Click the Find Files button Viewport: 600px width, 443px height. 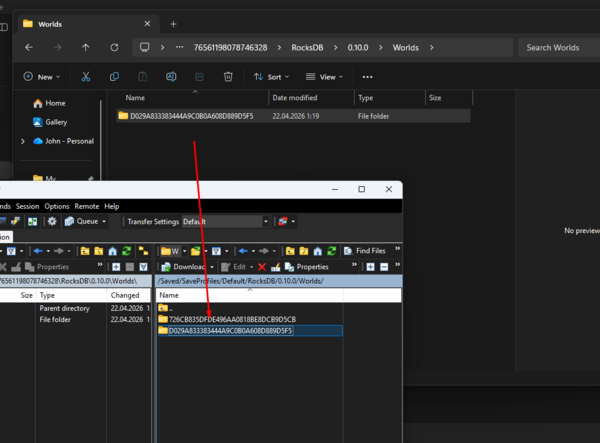(366, 251)
